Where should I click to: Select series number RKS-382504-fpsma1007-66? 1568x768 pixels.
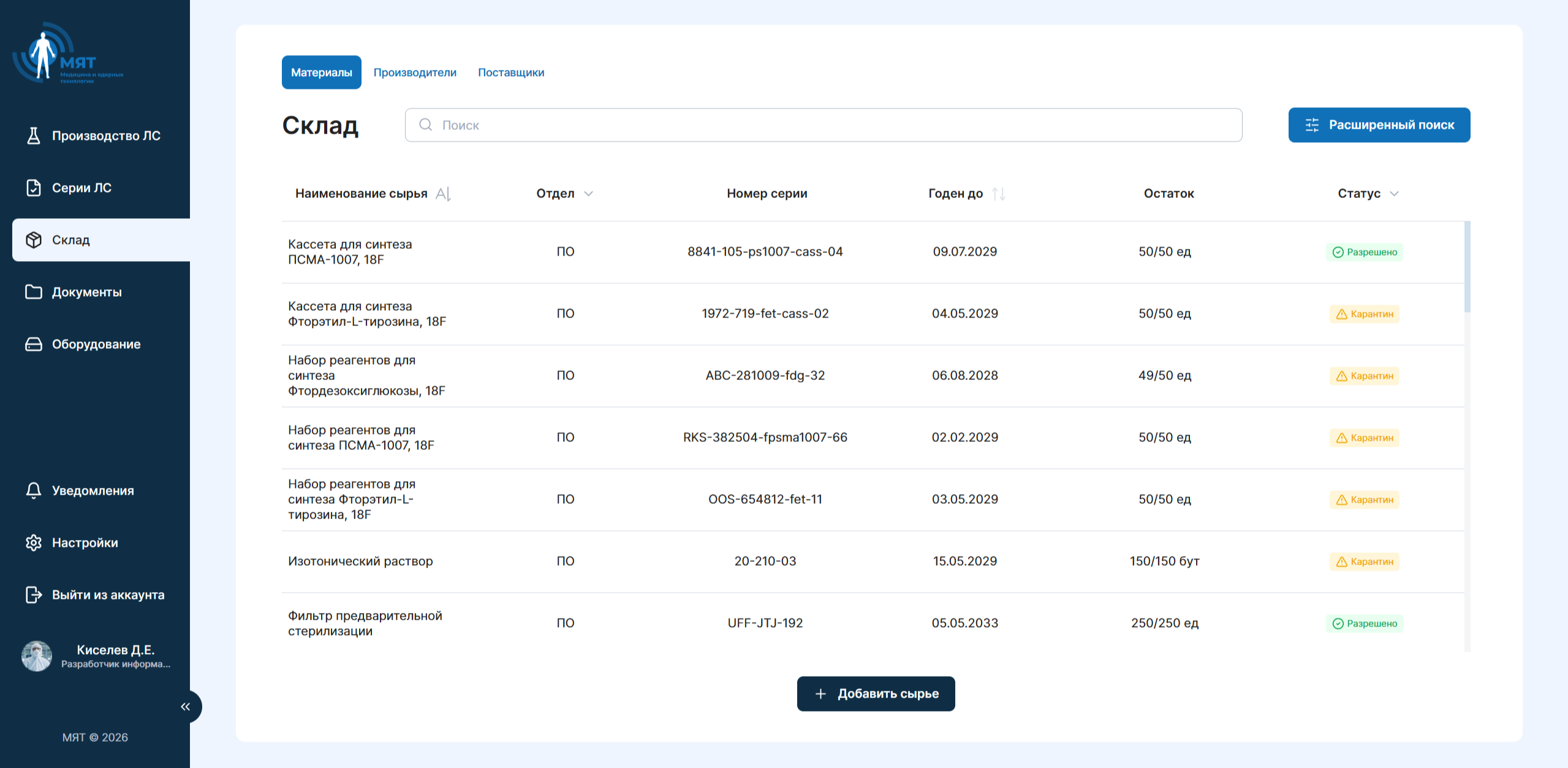click(765, 437)
